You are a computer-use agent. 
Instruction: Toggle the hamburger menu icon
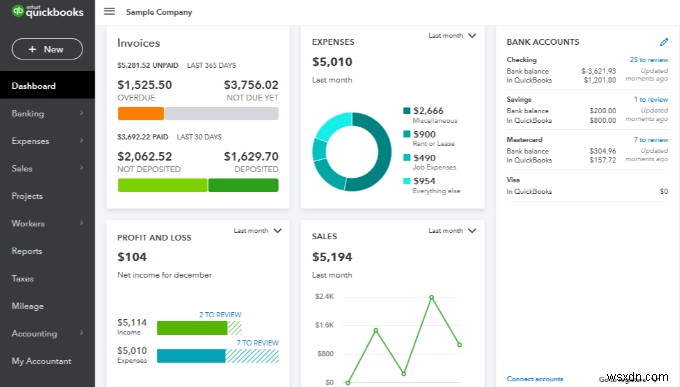click(109, 11)
